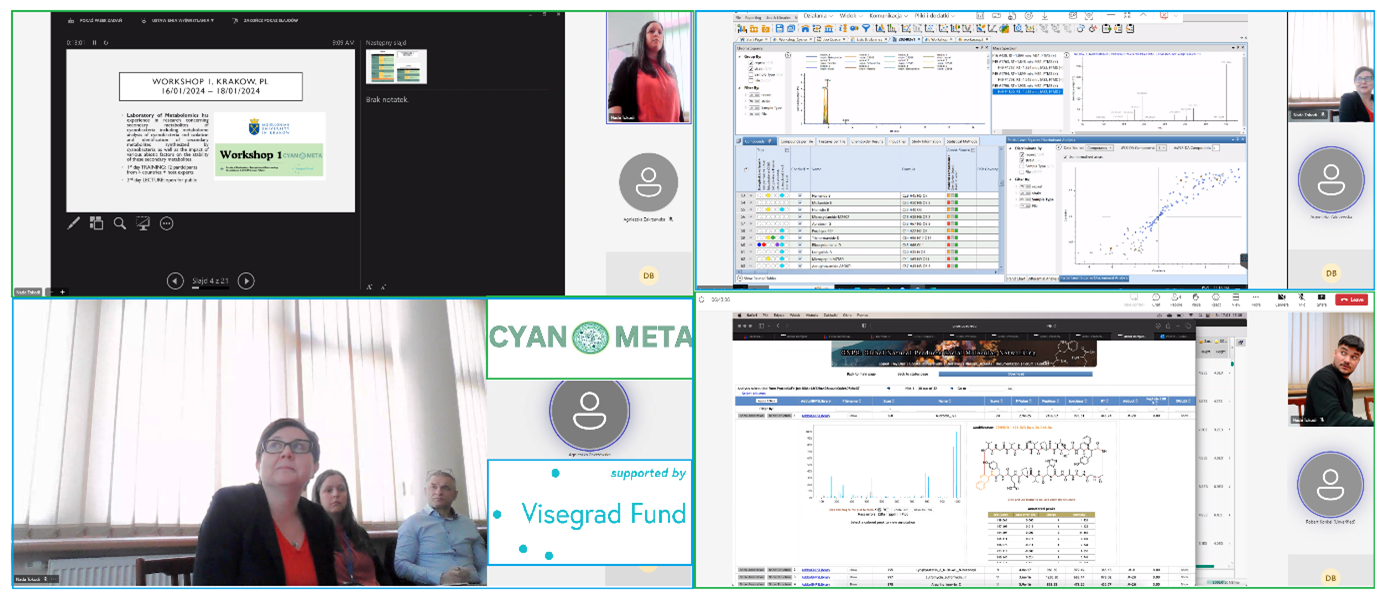This screenshot has width=1386, height=600.
Task: Increase the notes text size
Action: pos(369,287)
